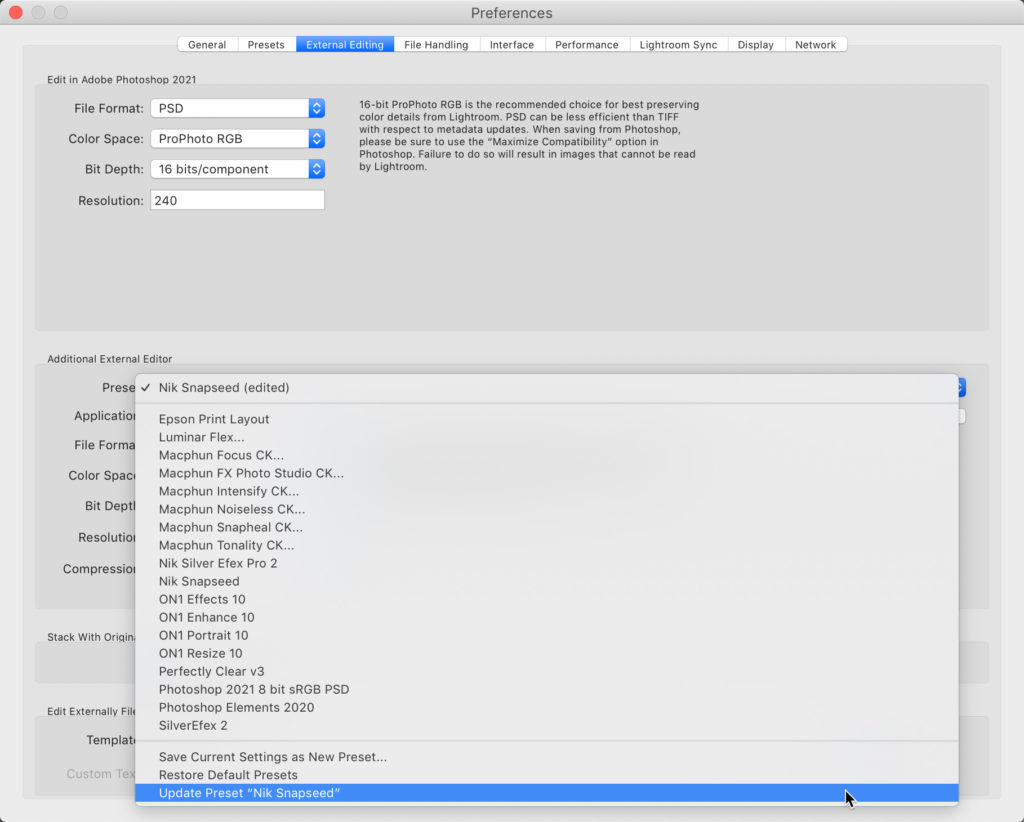The image size is (1024, 822).
Task: Open the Color Space ProPhoto RGB dropdown
Action: [237, 139]
